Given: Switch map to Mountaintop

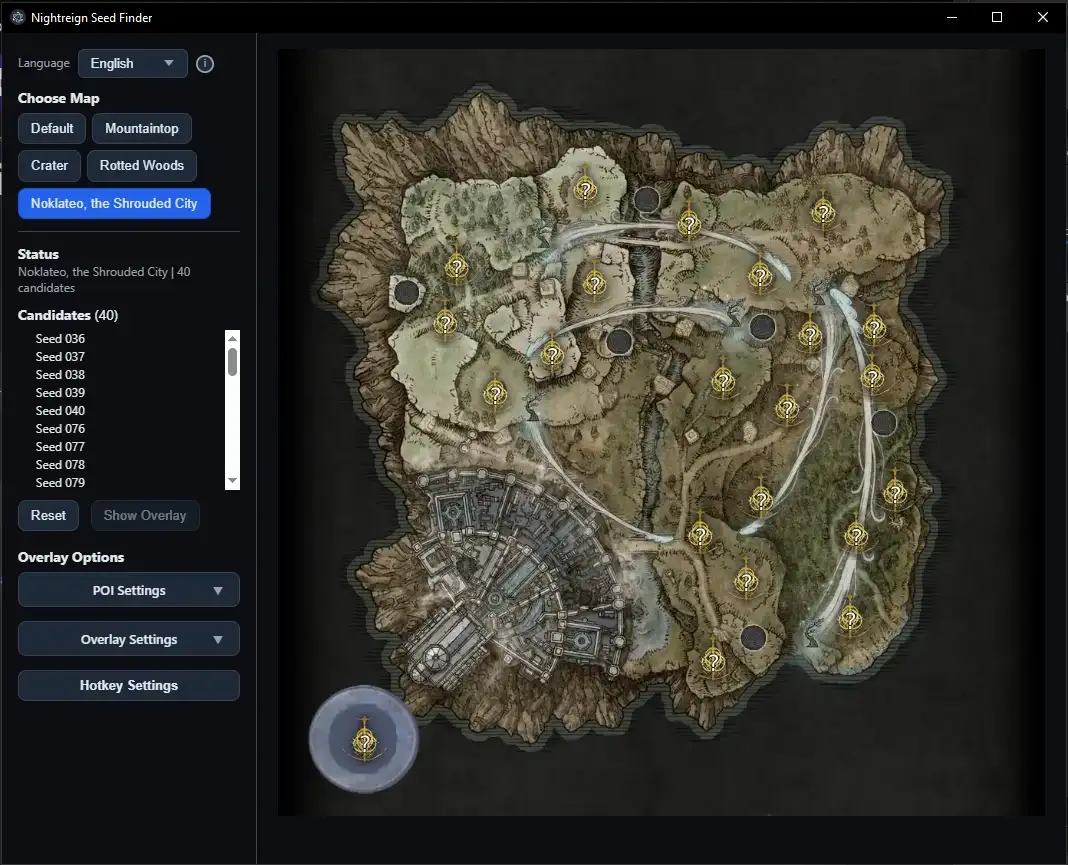Looking at the screenshot, I should (x=142, y=128).
